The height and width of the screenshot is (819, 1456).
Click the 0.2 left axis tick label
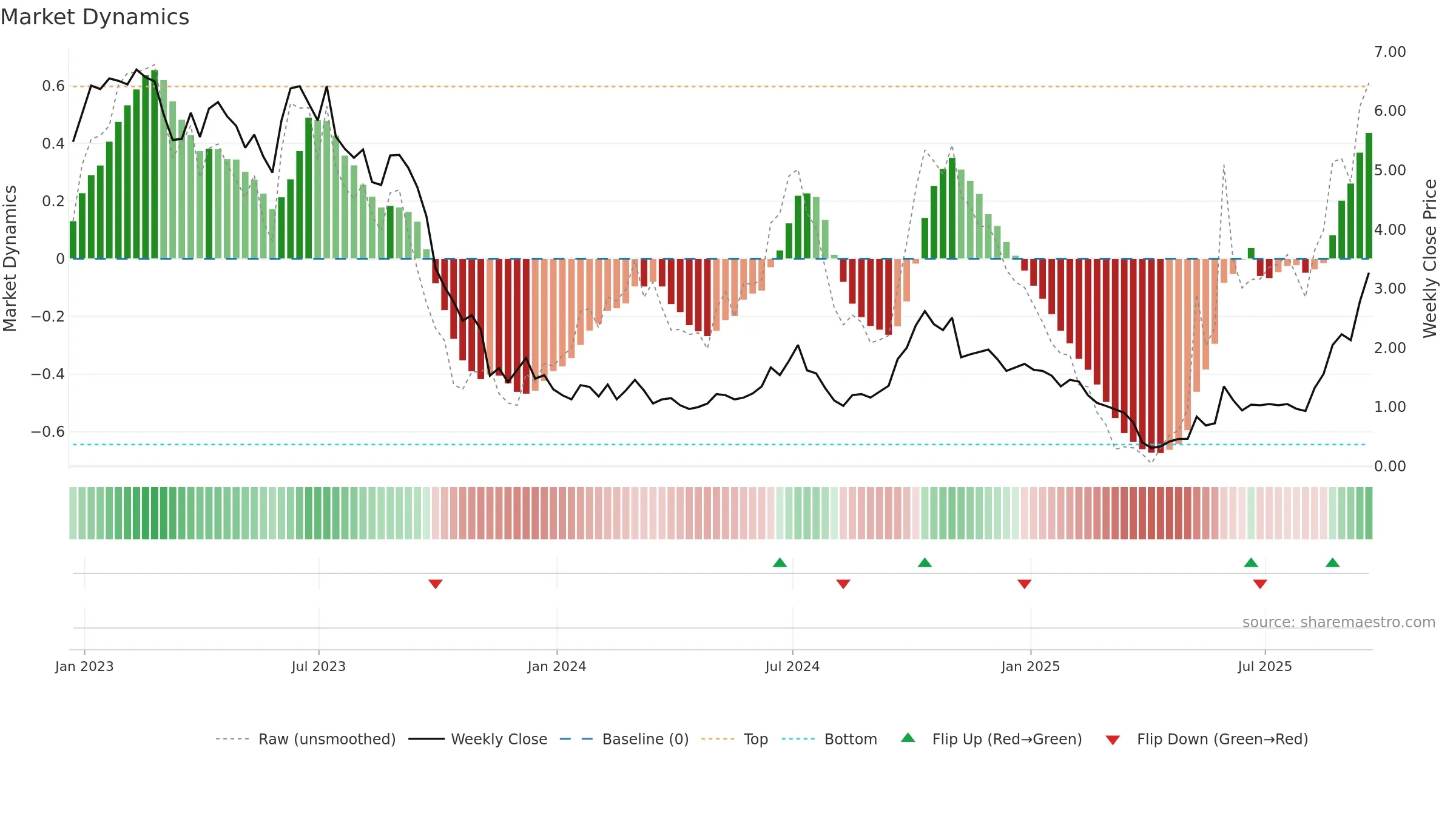pyautogui.click(x=53, y=201)
